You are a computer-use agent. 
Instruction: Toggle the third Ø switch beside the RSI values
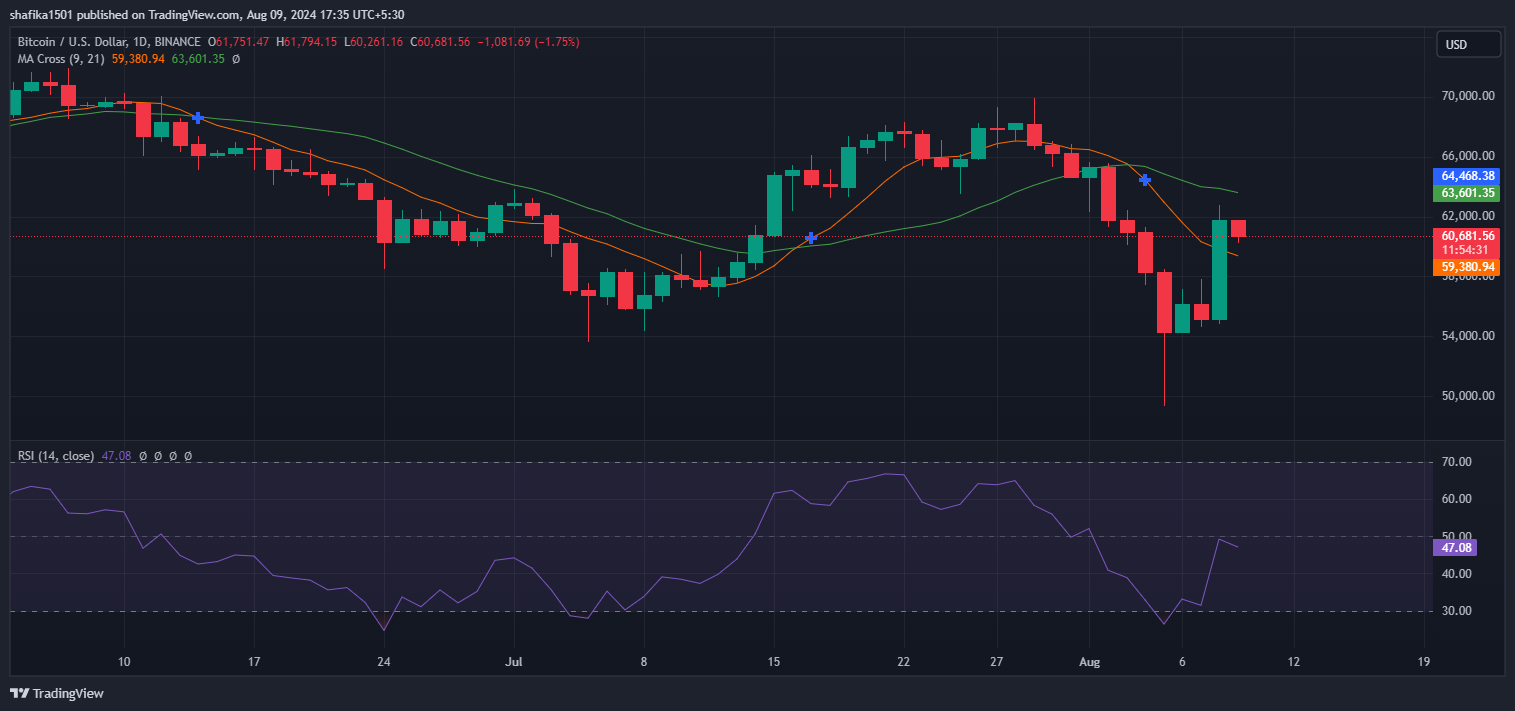[173, 456]
